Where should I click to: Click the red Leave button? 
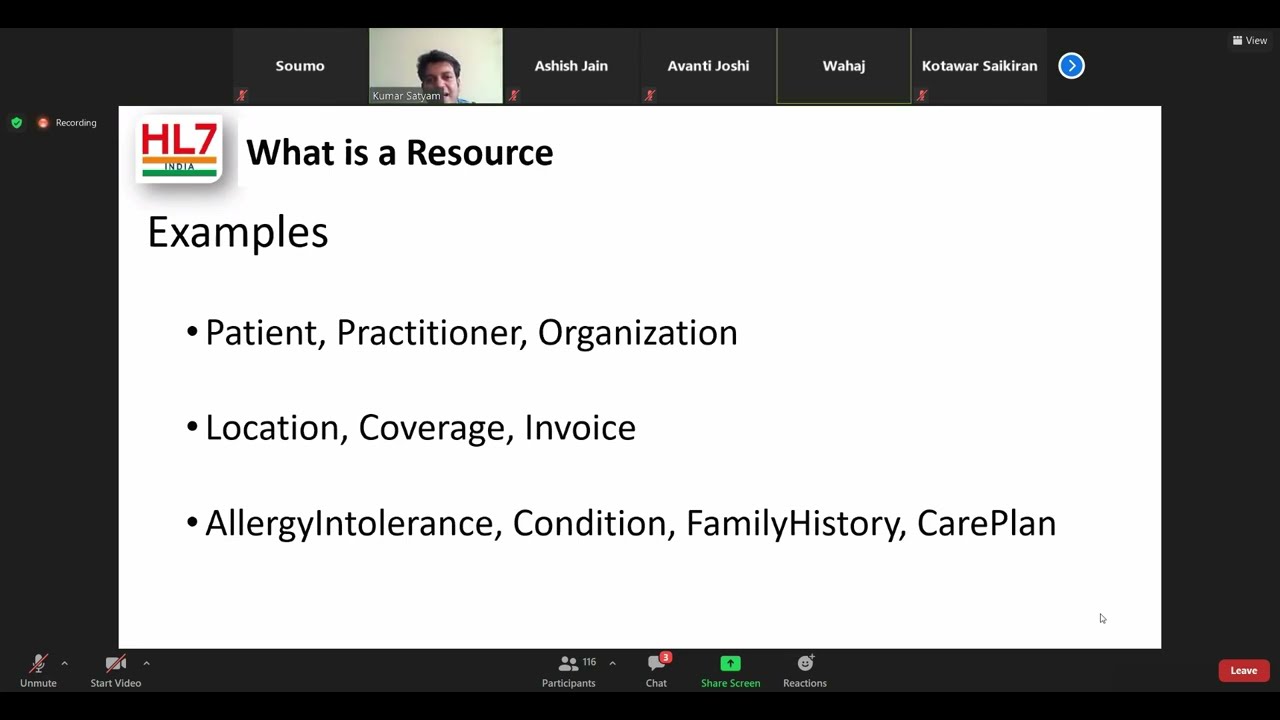[1244, 671]
